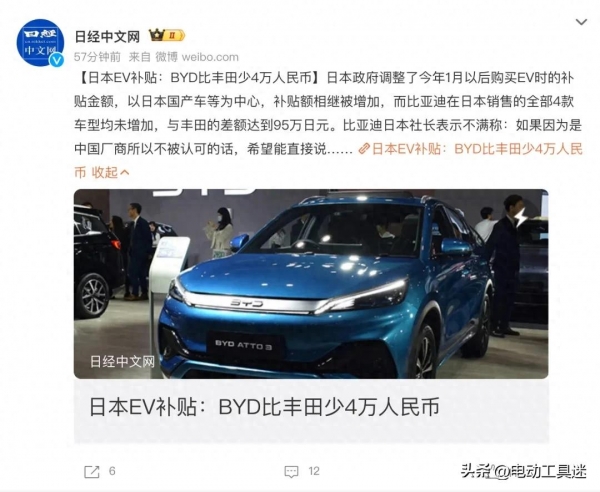
Task: Click the repost count 6
Action: (x=112, y=471)
